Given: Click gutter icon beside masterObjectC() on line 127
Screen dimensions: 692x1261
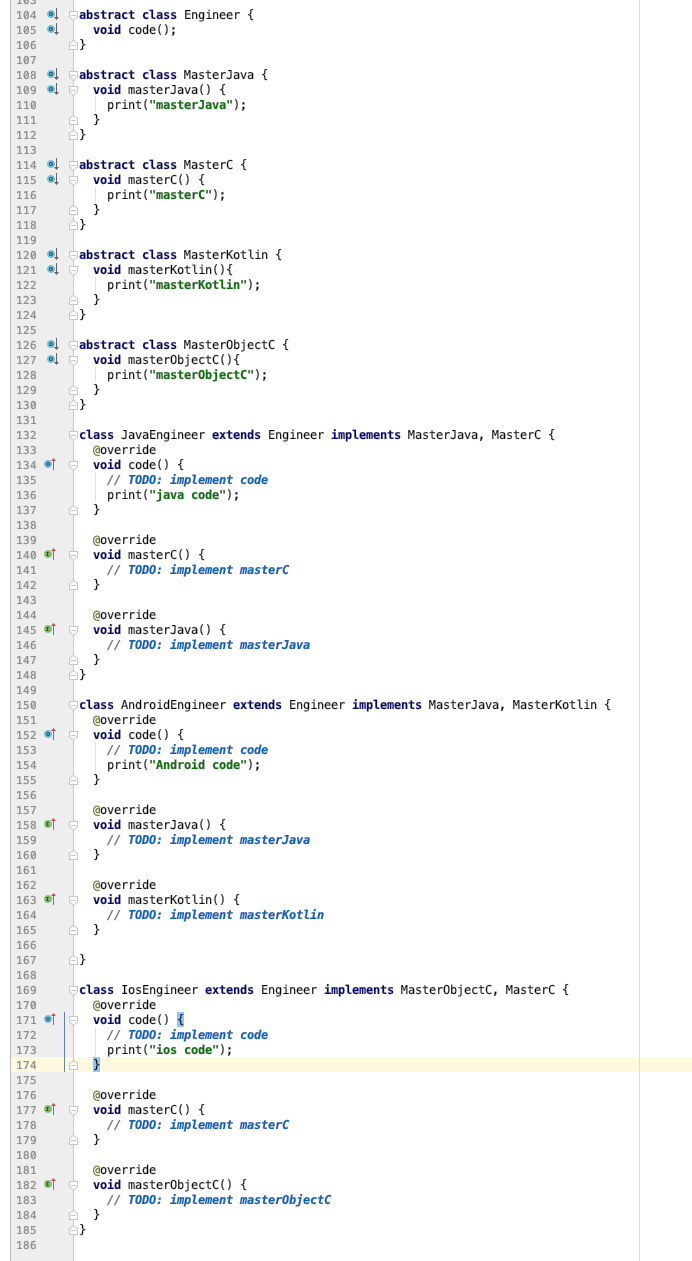Looking at the screenshot, I should coord(53,360).
